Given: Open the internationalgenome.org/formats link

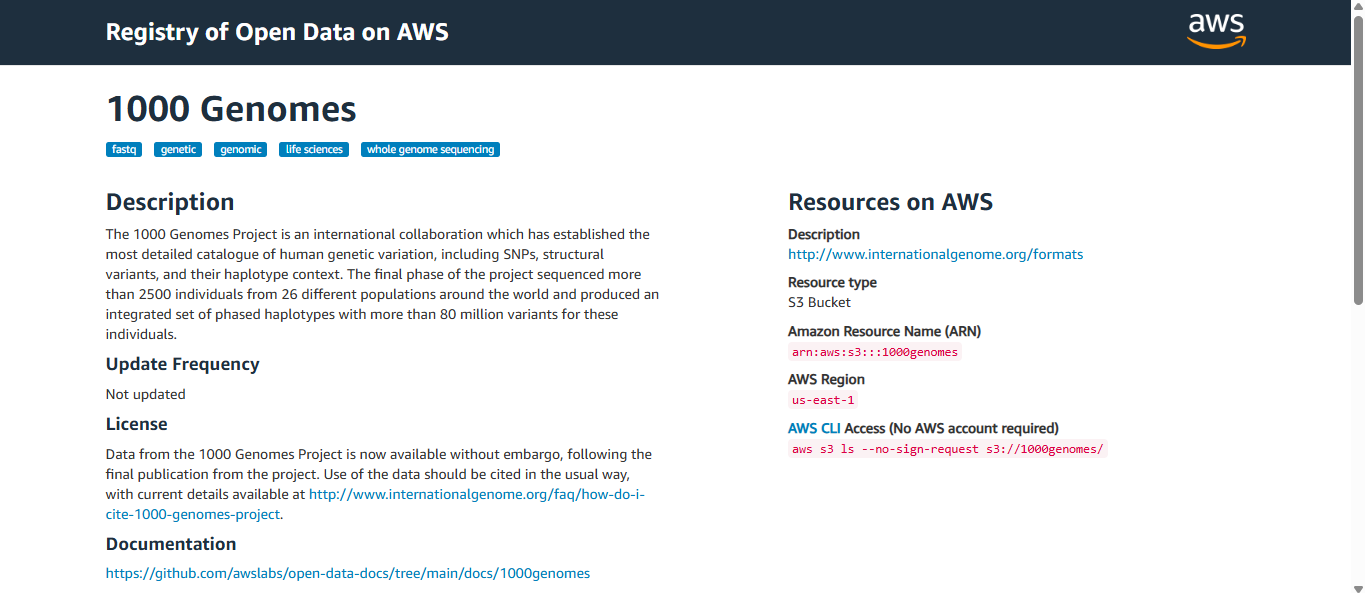Looking at the screenshot, I should coord(935,254).
